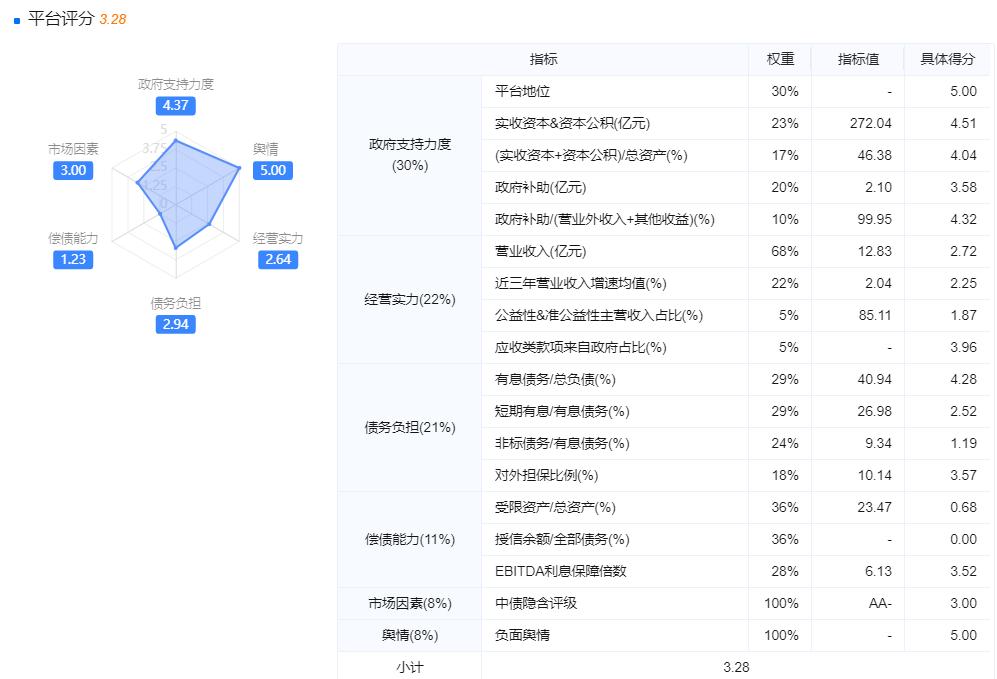The width and height of the screenshot is (997, 679).
Task: Click the 1.23 badge for 偿债能力
Action: click(73, 259)
